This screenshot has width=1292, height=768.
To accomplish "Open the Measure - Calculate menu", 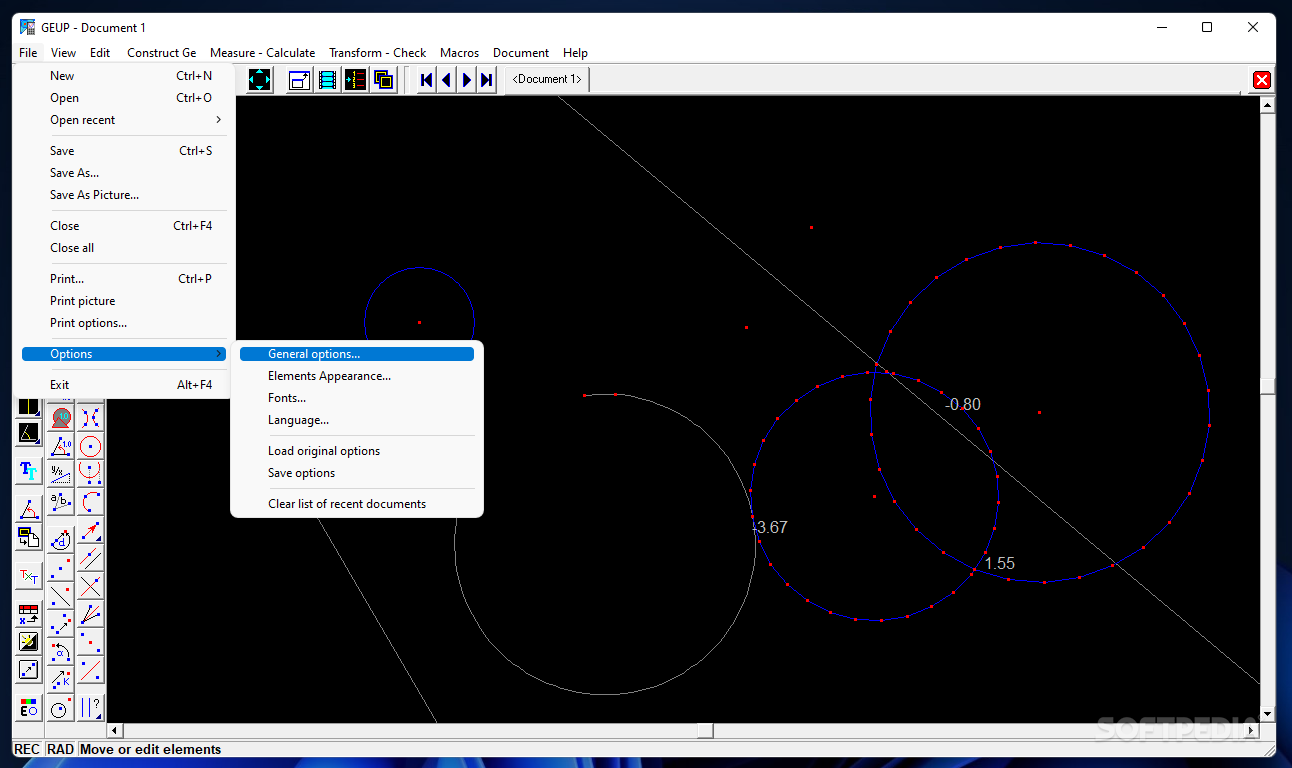I will pos(262,53).
